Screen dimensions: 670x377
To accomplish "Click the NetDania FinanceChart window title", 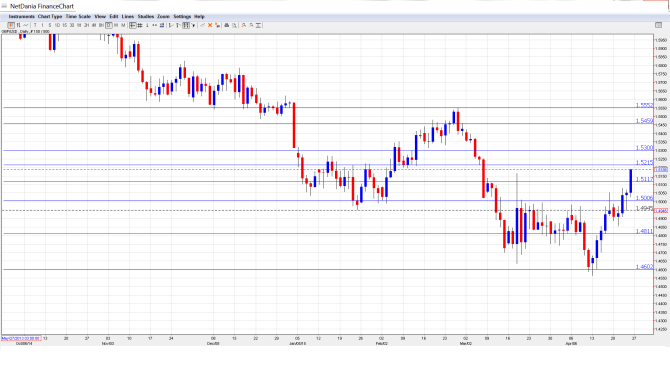I will pyautogui.click(x=42, y=6).
